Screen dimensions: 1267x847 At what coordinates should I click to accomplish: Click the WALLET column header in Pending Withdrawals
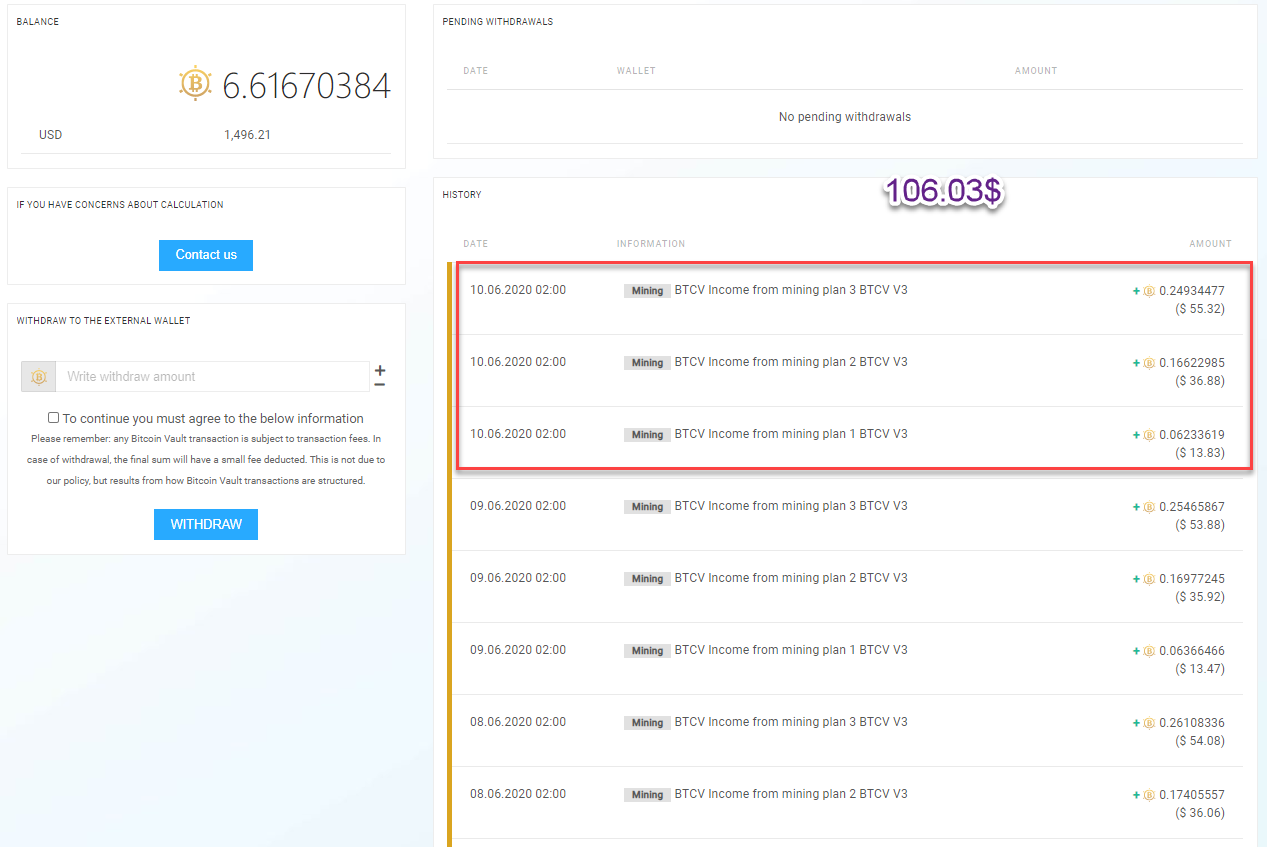[x=636, y=71]
